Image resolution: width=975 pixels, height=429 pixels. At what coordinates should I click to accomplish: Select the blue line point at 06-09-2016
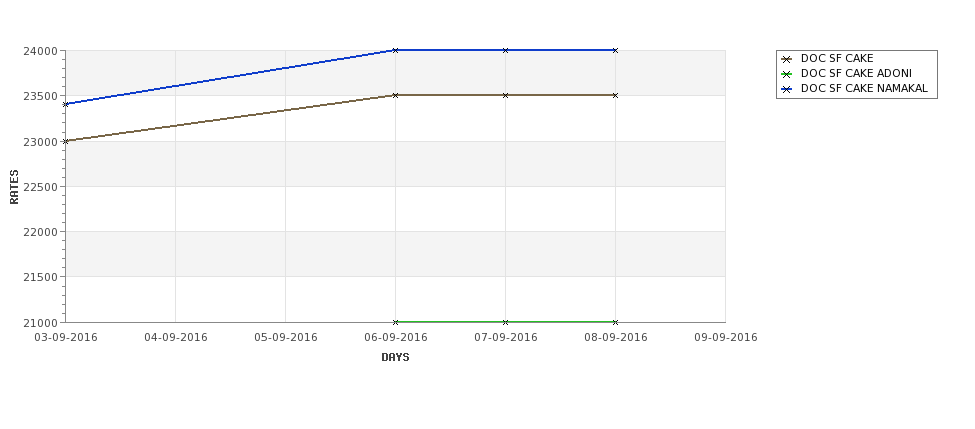point(395,50)
